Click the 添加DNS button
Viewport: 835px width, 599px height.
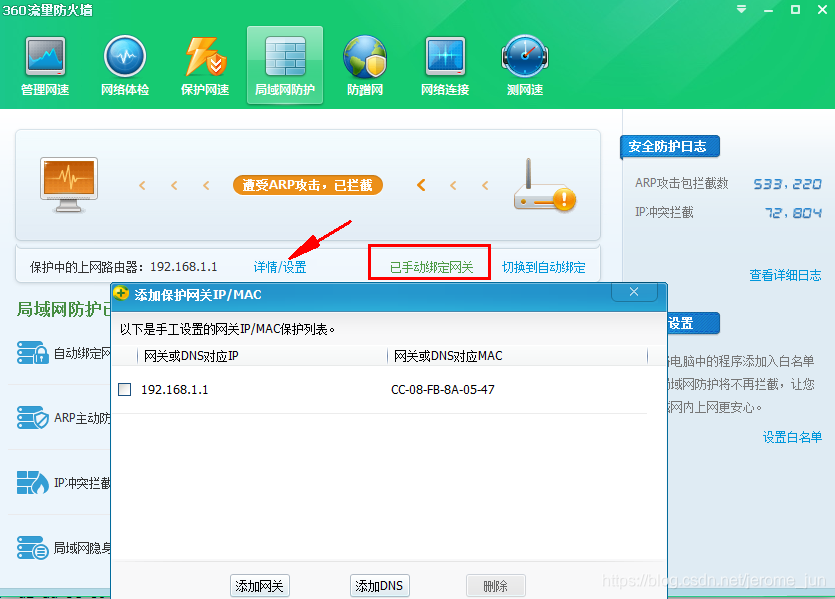pos(379,586)
